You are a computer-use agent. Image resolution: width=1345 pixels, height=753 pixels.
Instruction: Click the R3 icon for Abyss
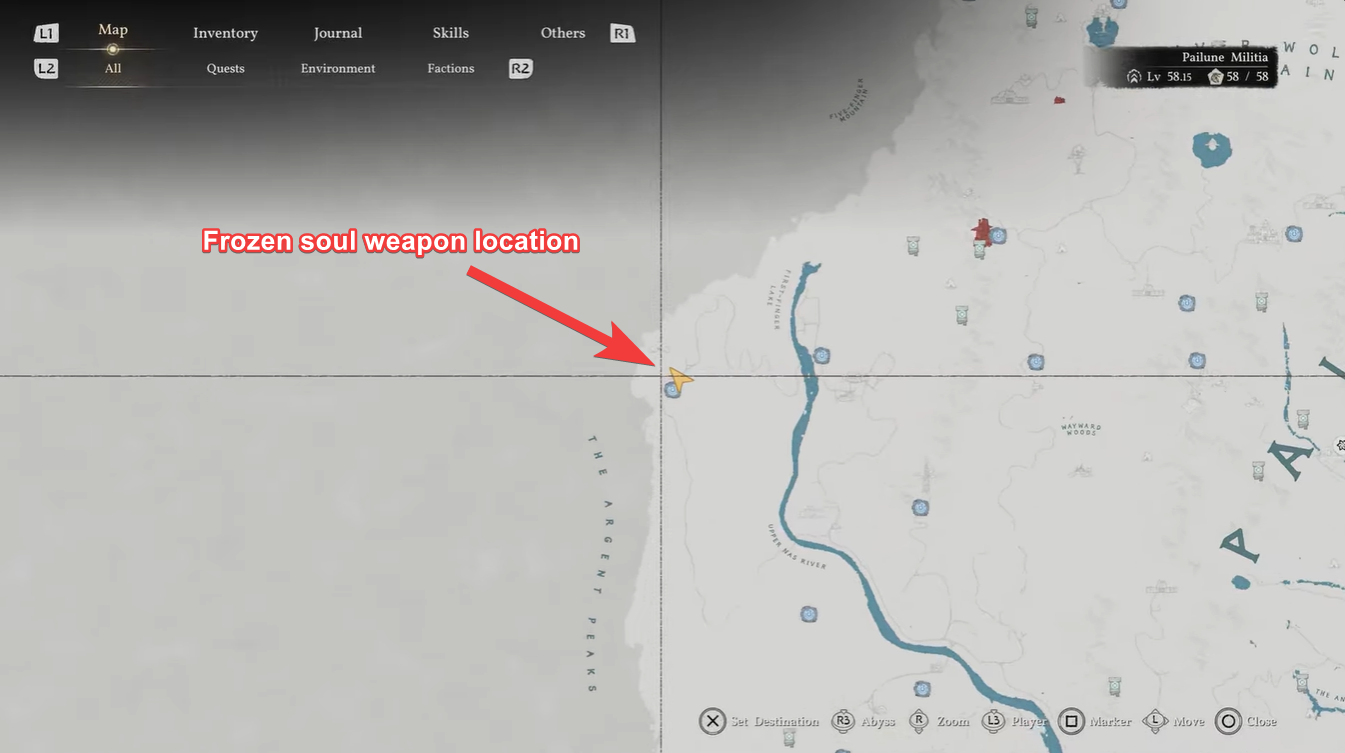pos(843,721)
